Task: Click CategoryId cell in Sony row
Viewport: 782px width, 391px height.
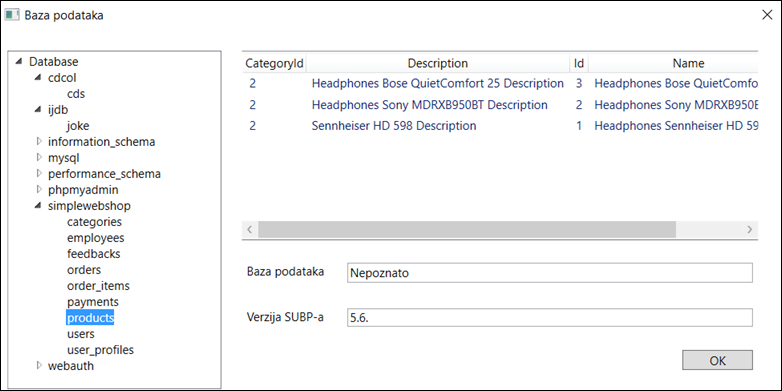Action: pyautogui.click(x=253, y=105)
